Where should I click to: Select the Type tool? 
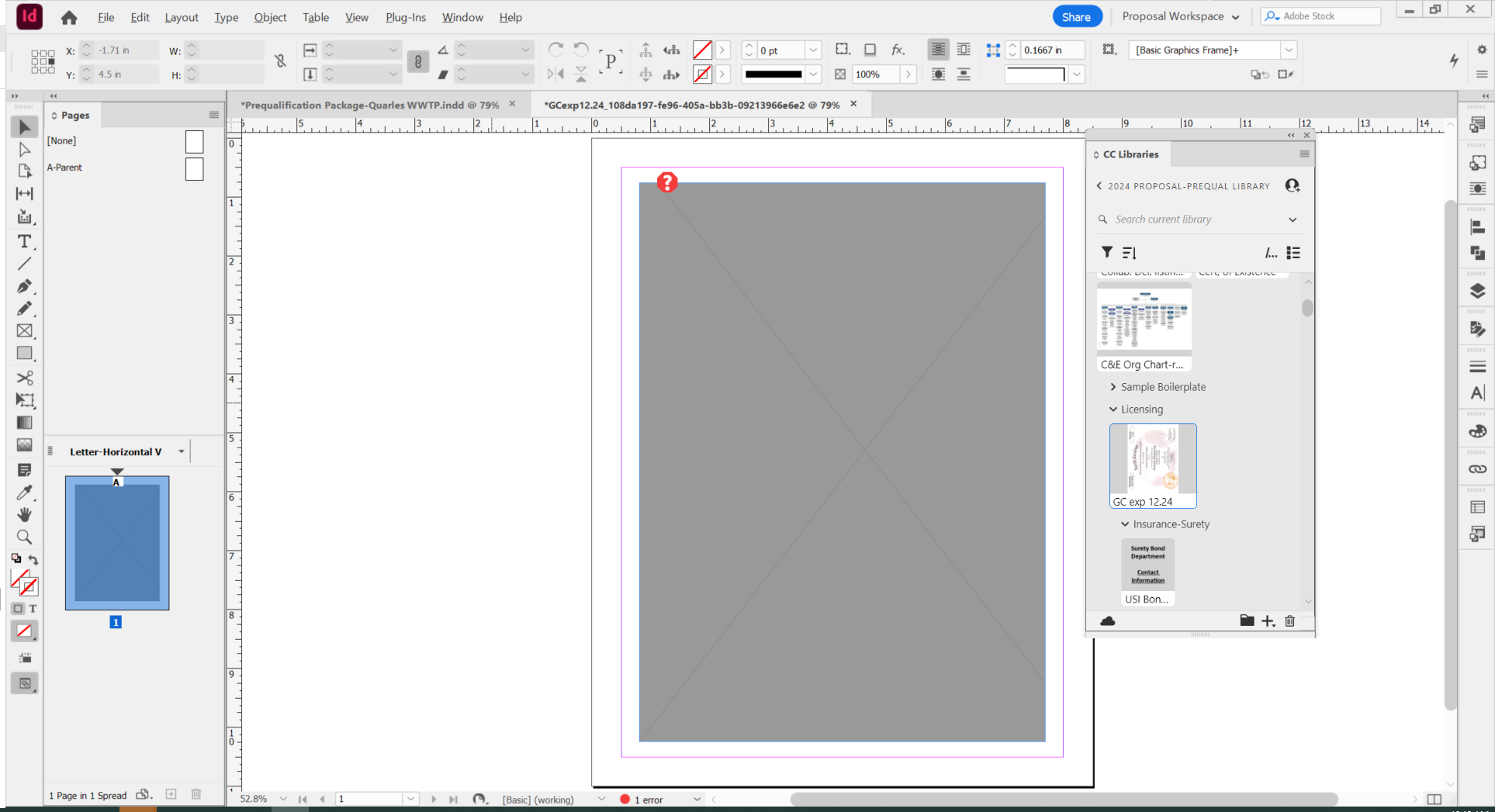point(24,242)
